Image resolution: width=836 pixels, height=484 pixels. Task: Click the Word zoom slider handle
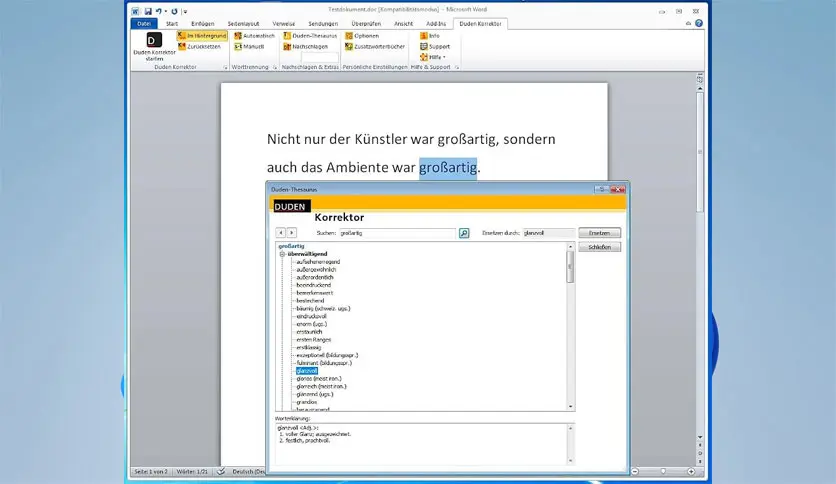click(x=663, y=471)
